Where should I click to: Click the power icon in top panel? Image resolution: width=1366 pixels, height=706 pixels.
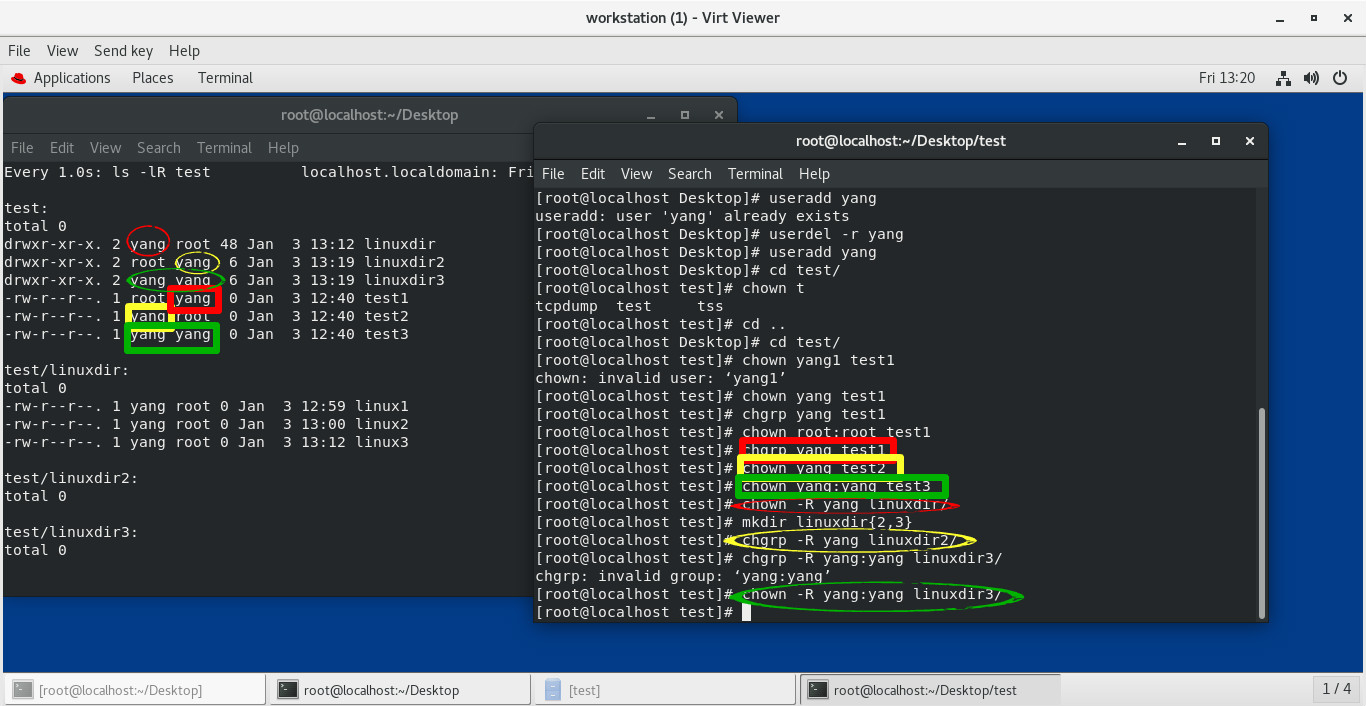pyautogui.click(x=1341, y=78)
